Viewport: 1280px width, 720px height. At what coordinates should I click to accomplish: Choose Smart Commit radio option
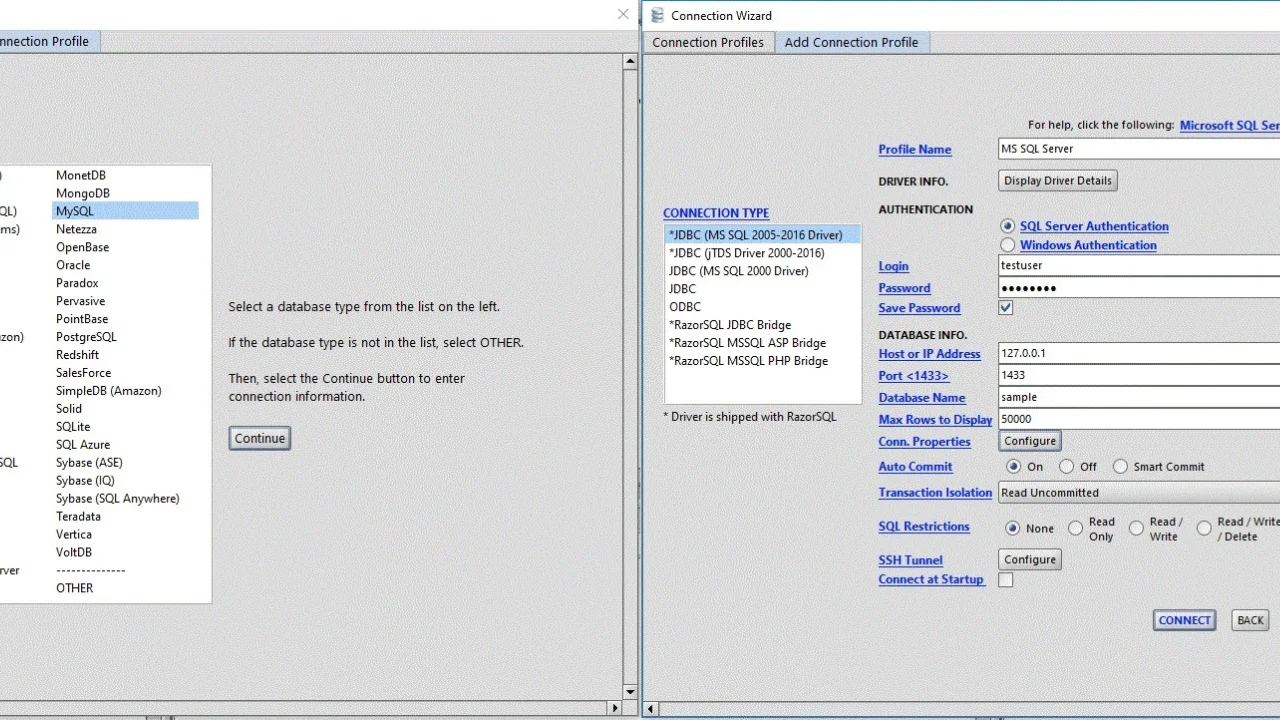[x=1121, y=467]
